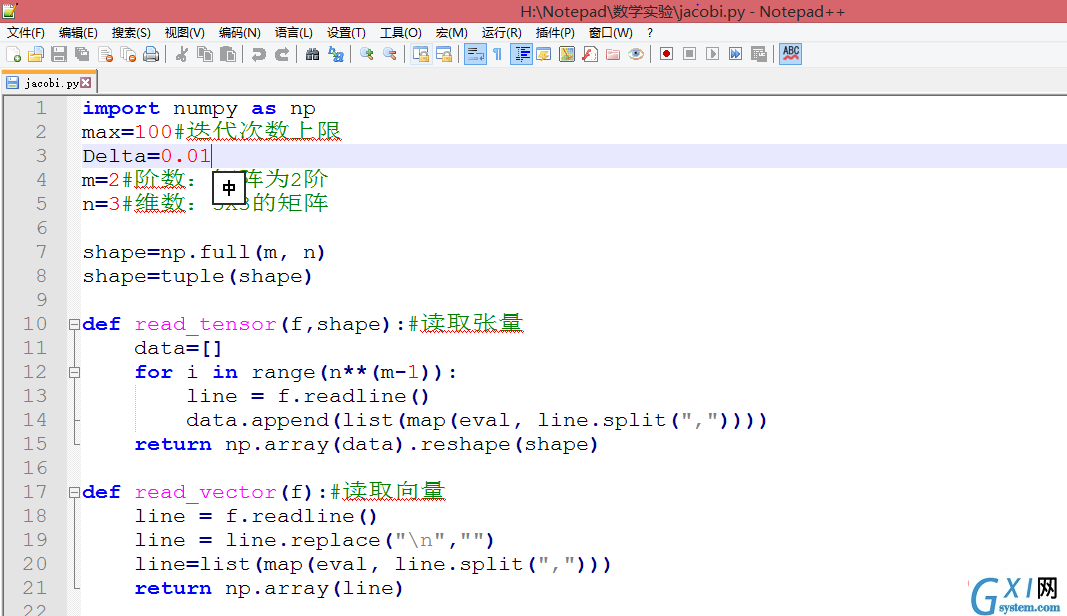Collapse the read_tensor function fold
Screen dimensions: 1067x616
tap(74, 325)
